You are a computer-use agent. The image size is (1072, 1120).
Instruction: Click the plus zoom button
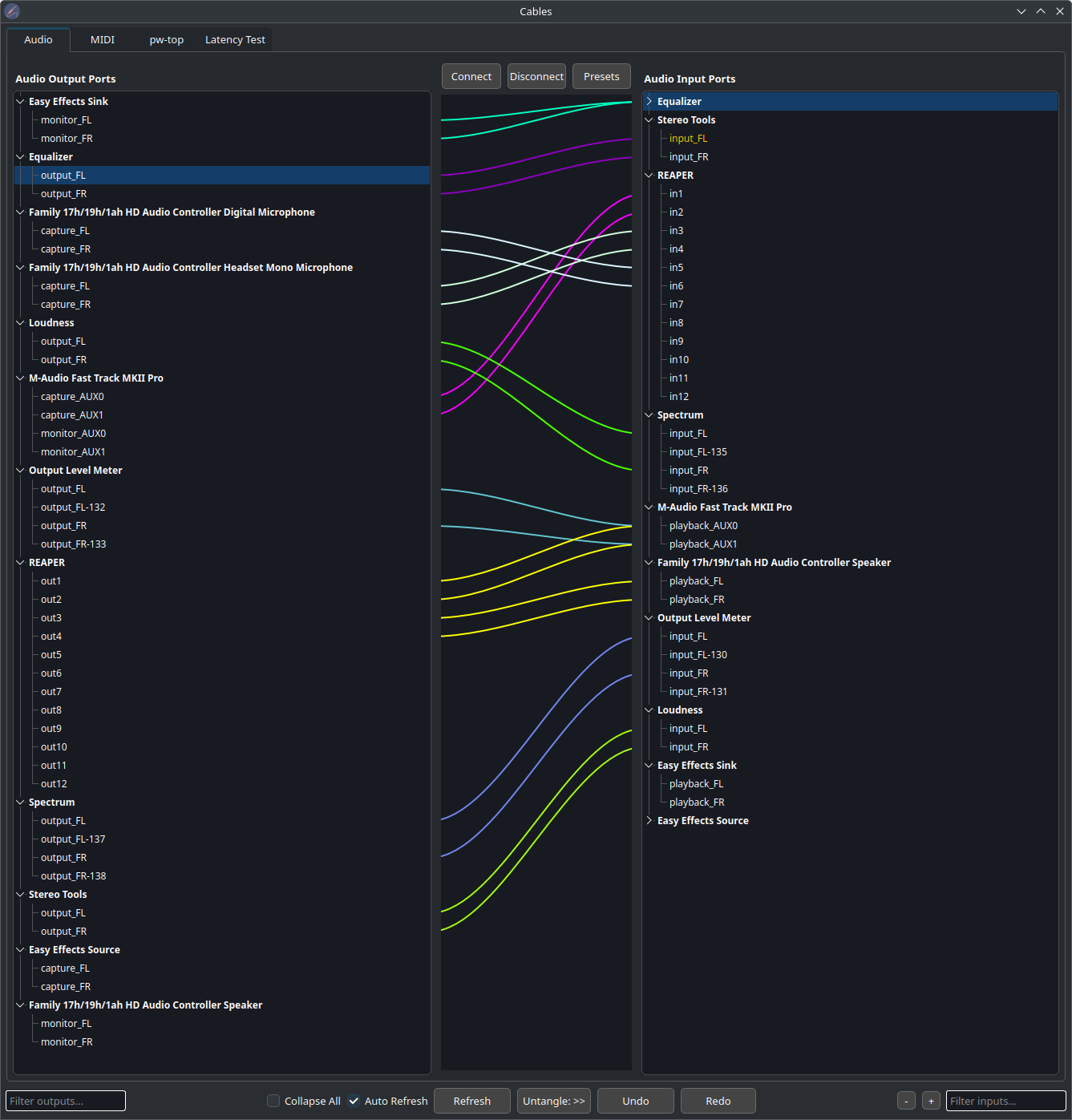[x=931, y=1101]
